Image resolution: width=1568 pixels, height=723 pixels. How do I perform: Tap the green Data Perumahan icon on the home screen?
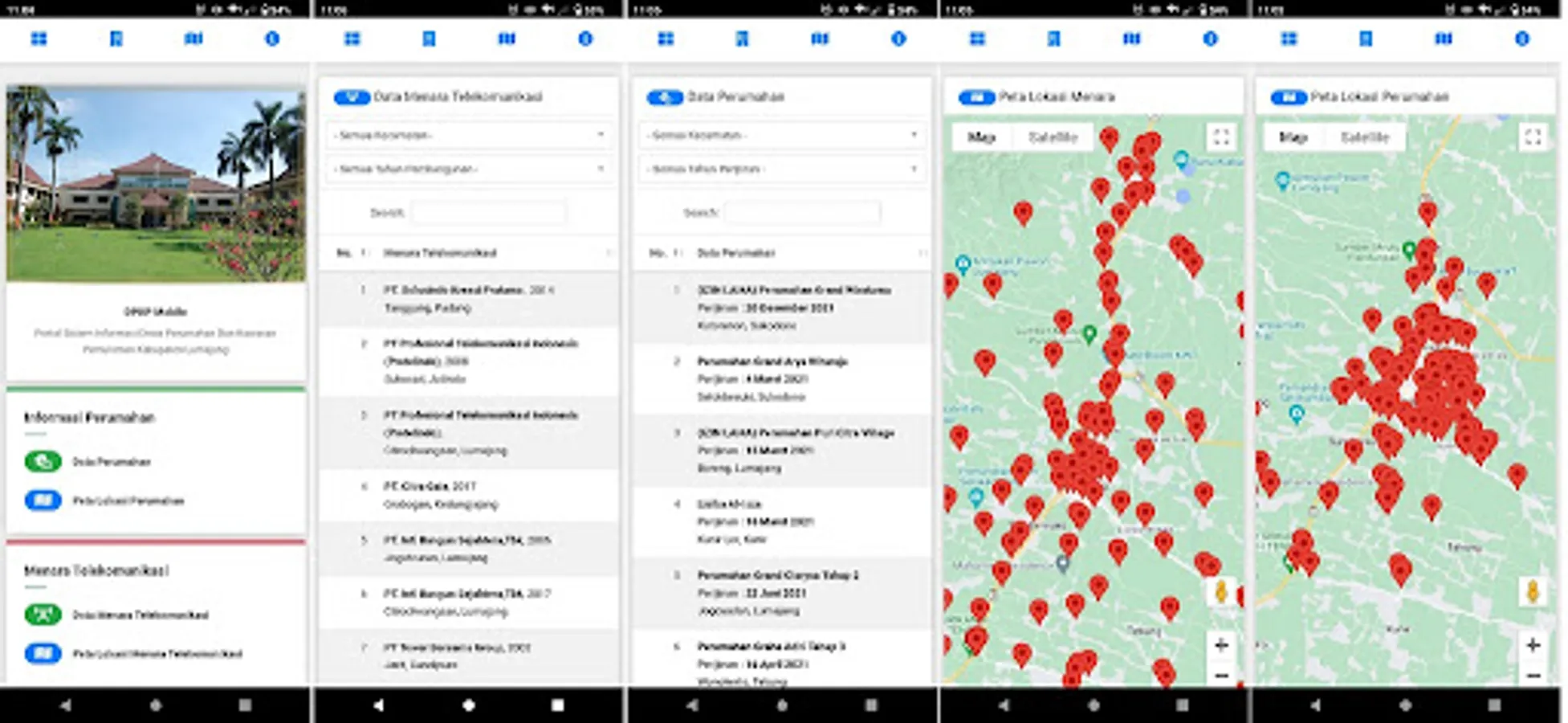[43, 461]
